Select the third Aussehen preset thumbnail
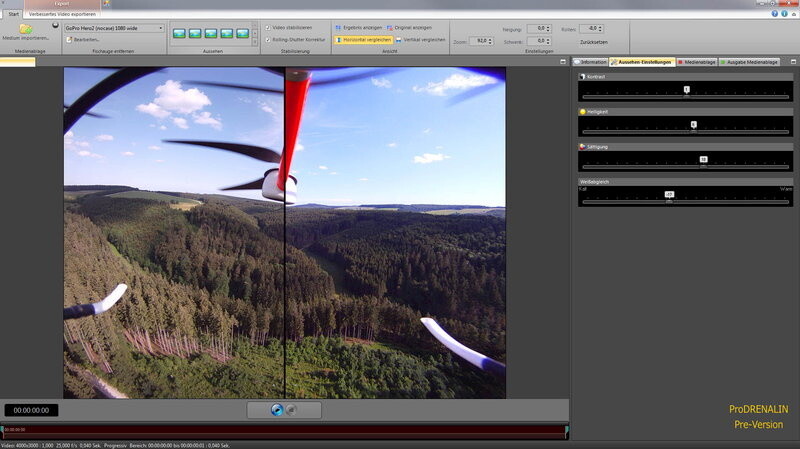Viewport: 800px width, 449px height. [x=211, y=33]
